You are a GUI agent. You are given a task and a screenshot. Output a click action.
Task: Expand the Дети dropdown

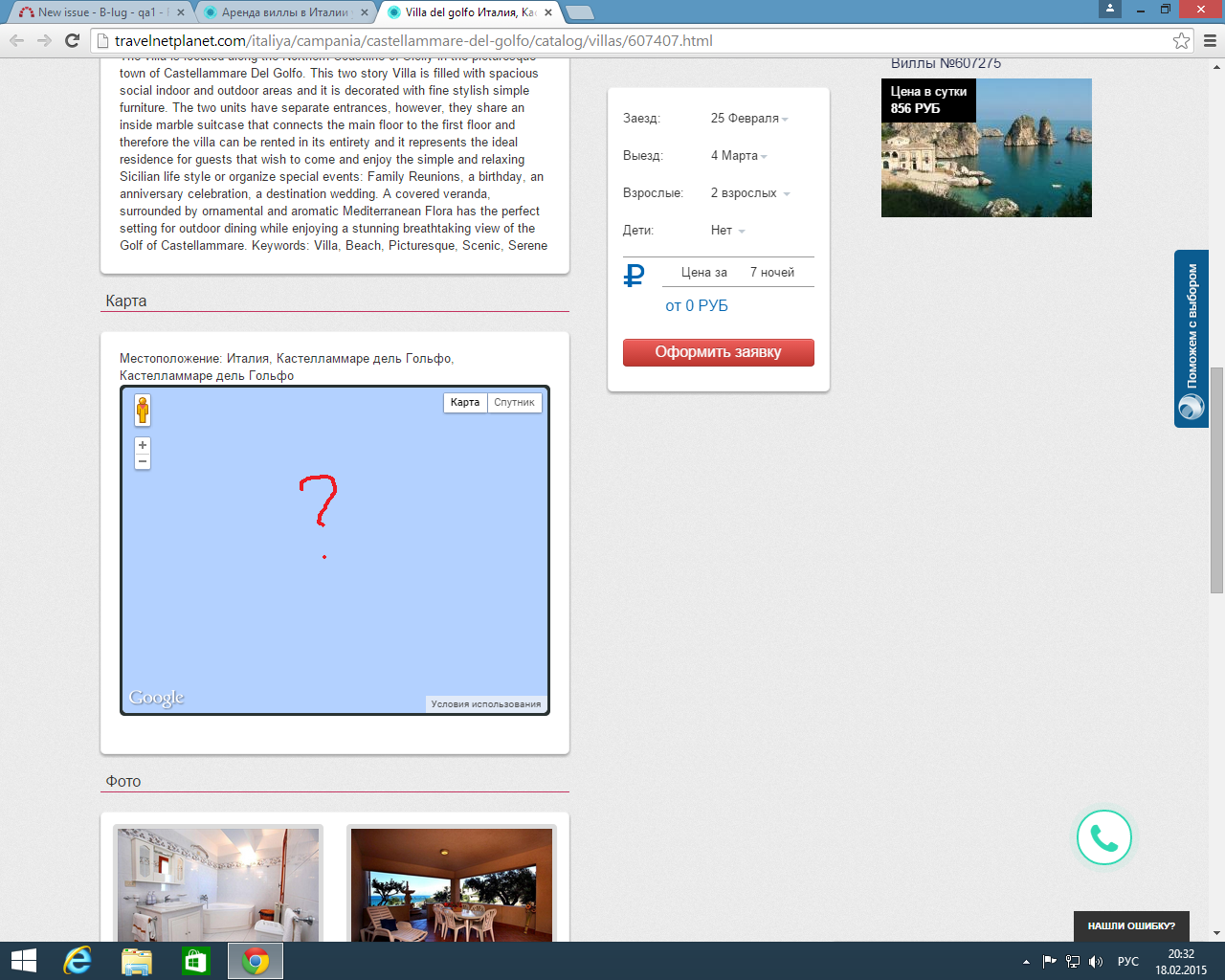[x=727, y=231]
